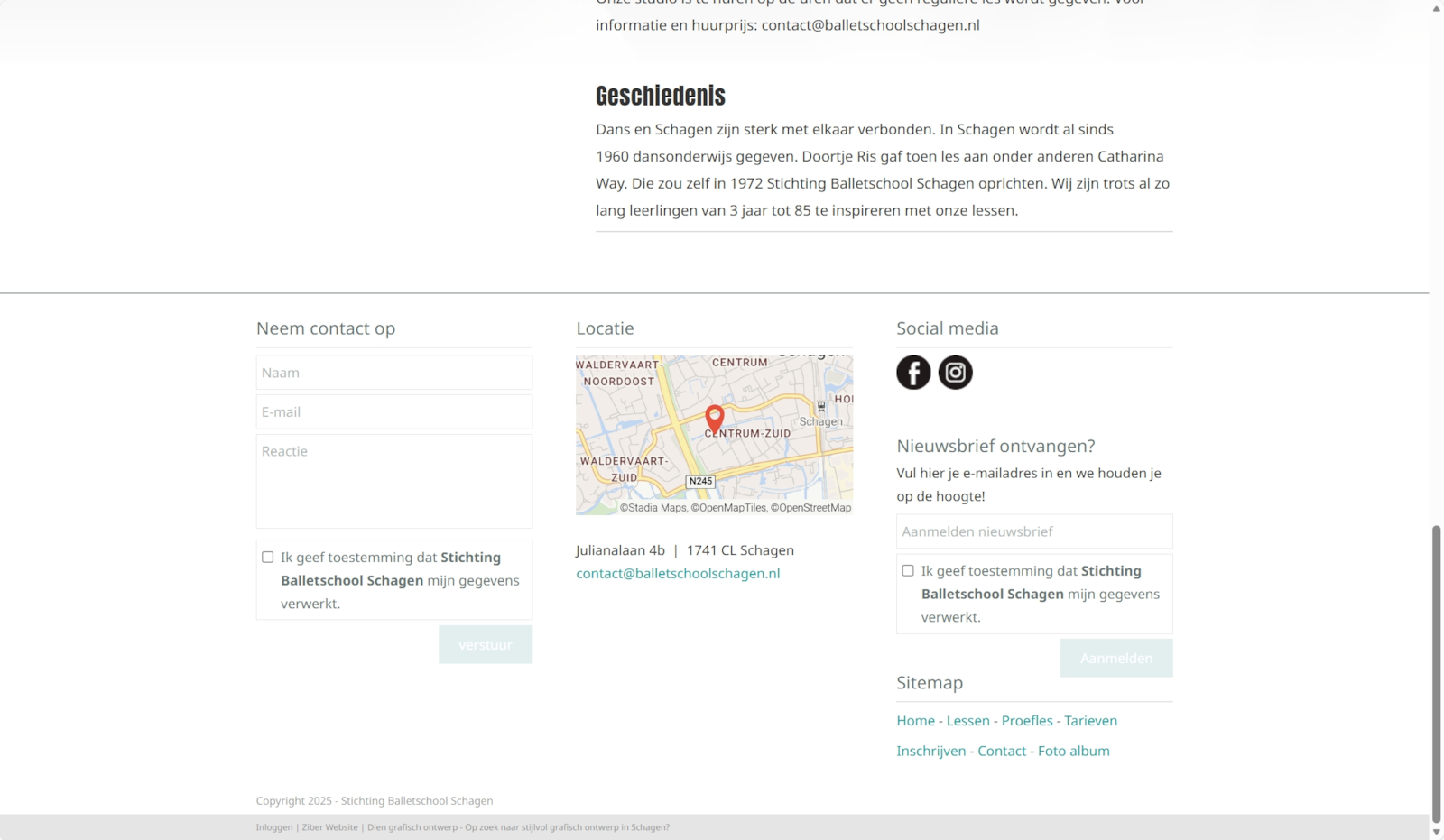Click the Inloggen link in footer
Screen dimensions: 1444x840
click(x=274, y=827)
